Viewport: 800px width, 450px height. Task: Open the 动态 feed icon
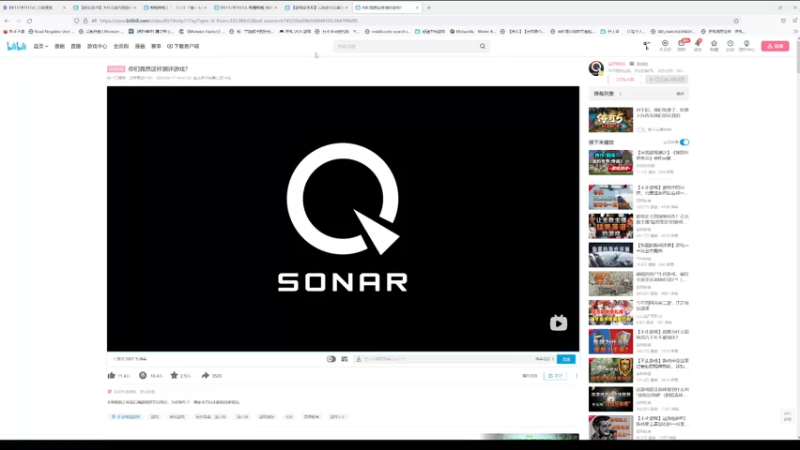pos(698,45)
